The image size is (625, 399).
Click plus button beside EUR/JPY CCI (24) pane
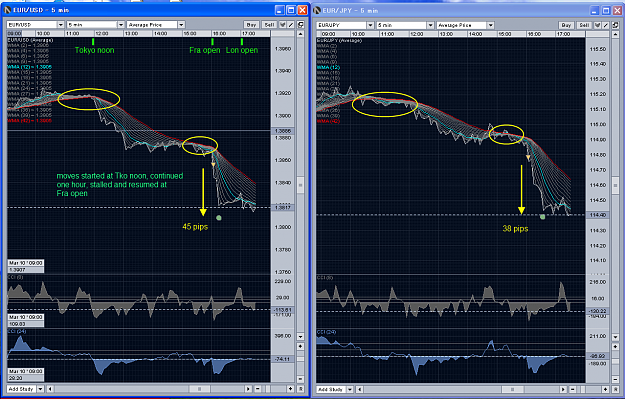click(x=615, y=347)
